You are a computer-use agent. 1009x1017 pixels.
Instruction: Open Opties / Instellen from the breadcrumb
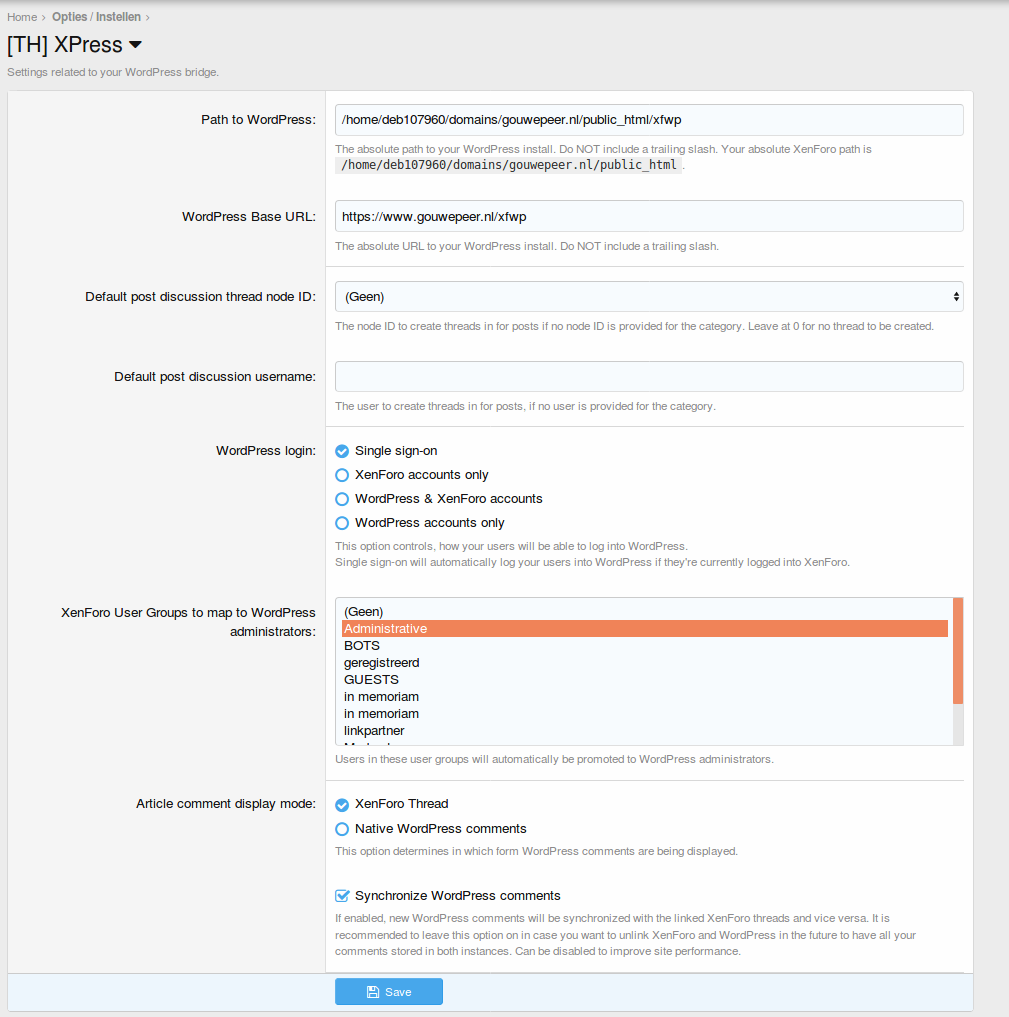[97, 16]
